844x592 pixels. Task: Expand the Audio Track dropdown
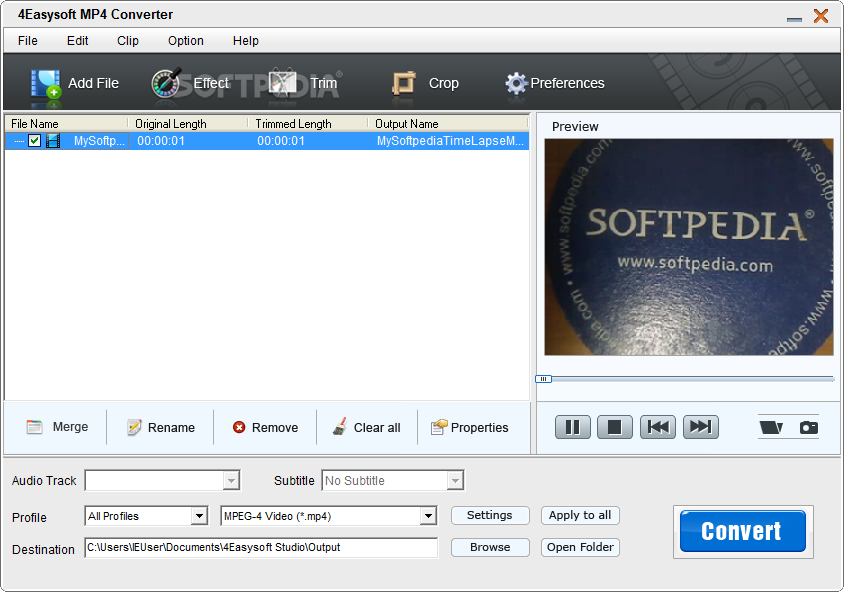[x=231, y=480]
